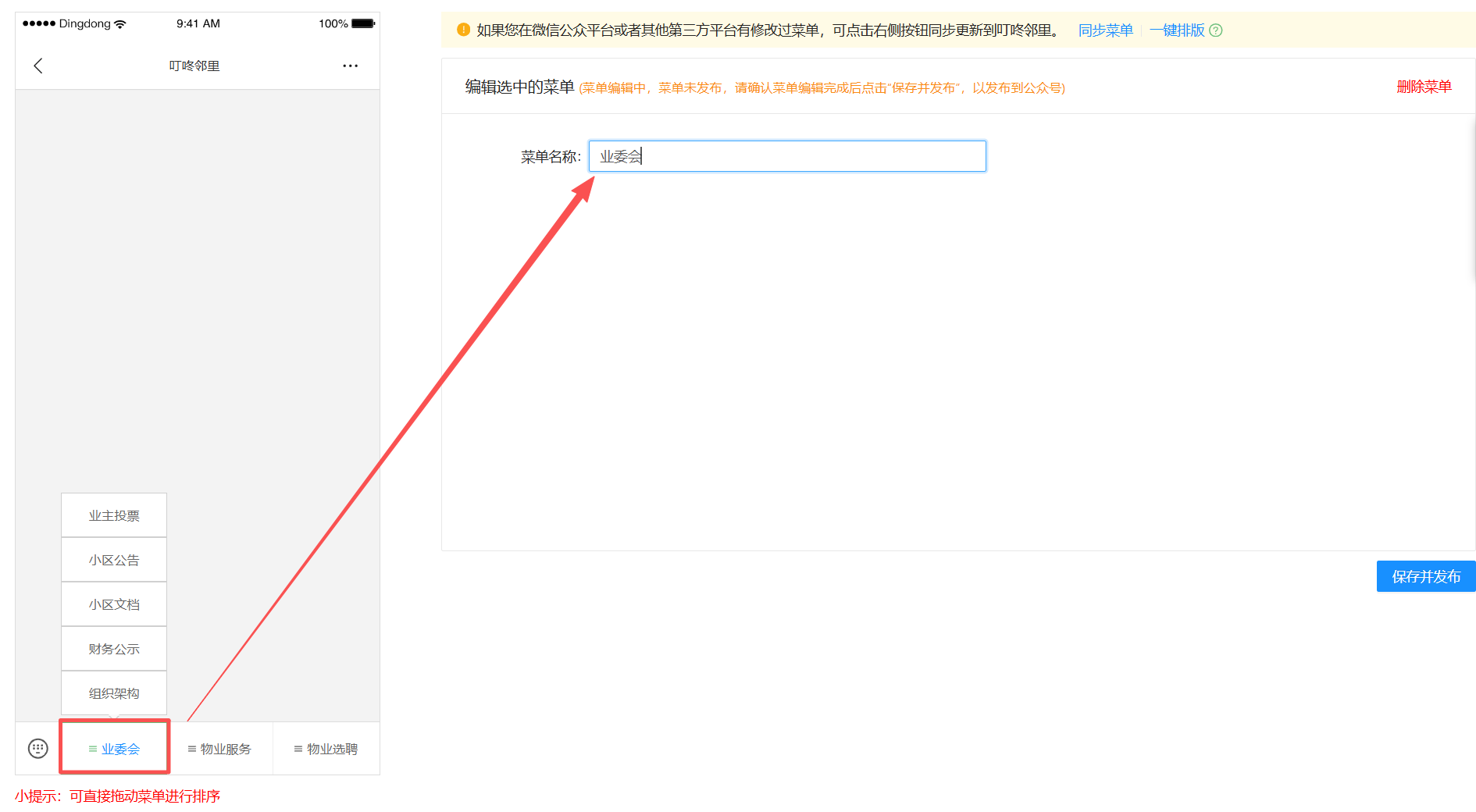Click the orange warning icon in notice bar

pos(463,30)
